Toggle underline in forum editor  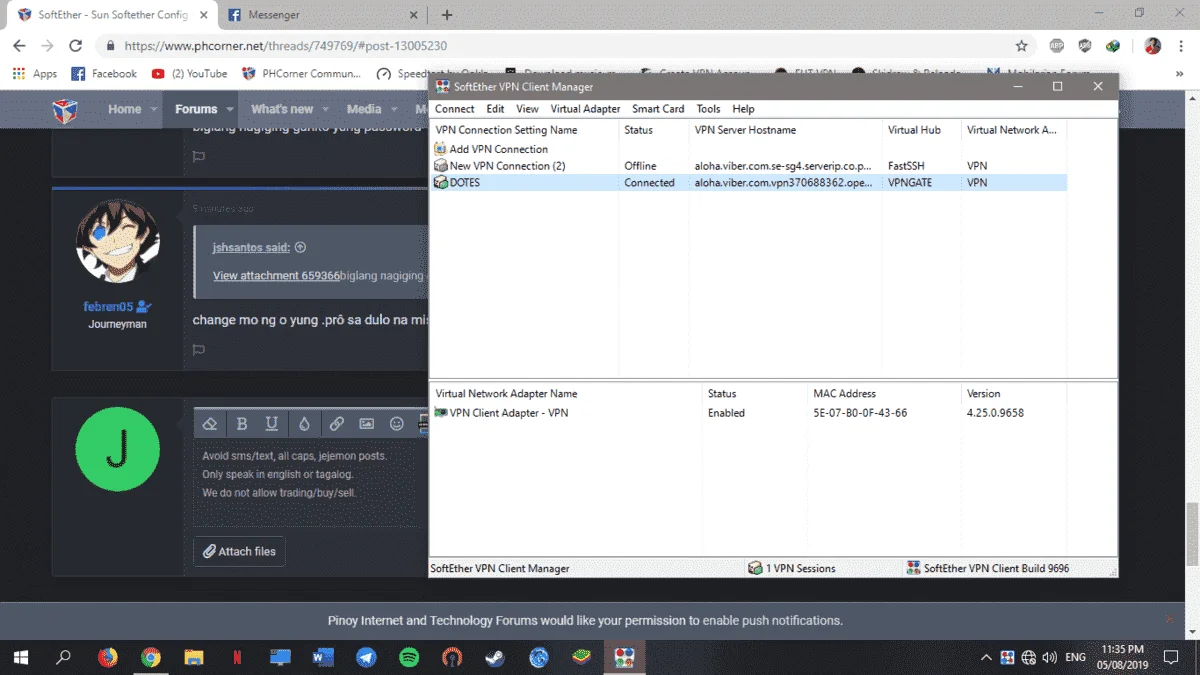271,424
